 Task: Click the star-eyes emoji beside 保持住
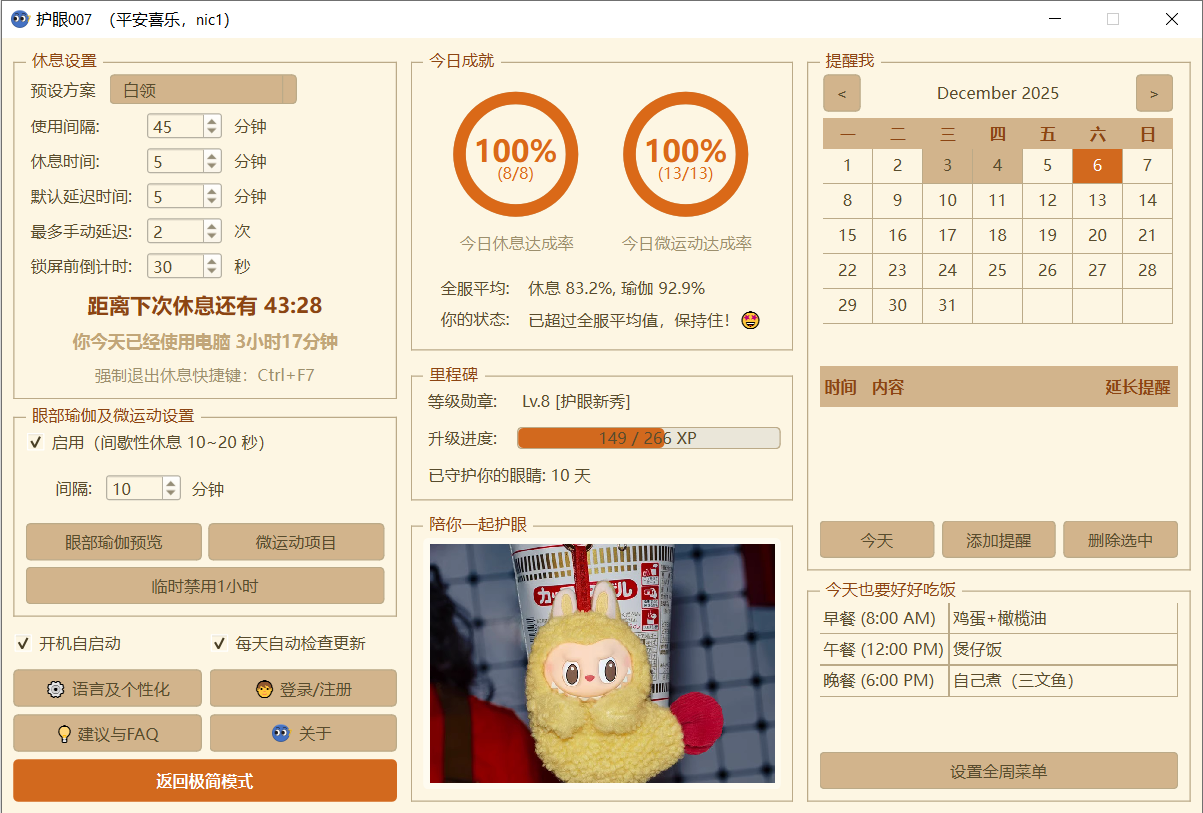[750, 320]
